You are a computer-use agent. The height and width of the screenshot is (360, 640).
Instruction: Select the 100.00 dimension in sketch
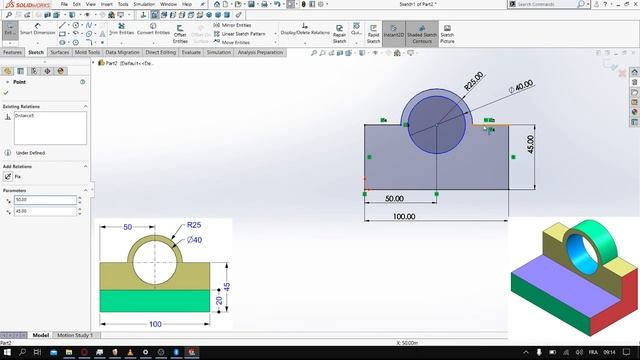[x=404, y=216]
